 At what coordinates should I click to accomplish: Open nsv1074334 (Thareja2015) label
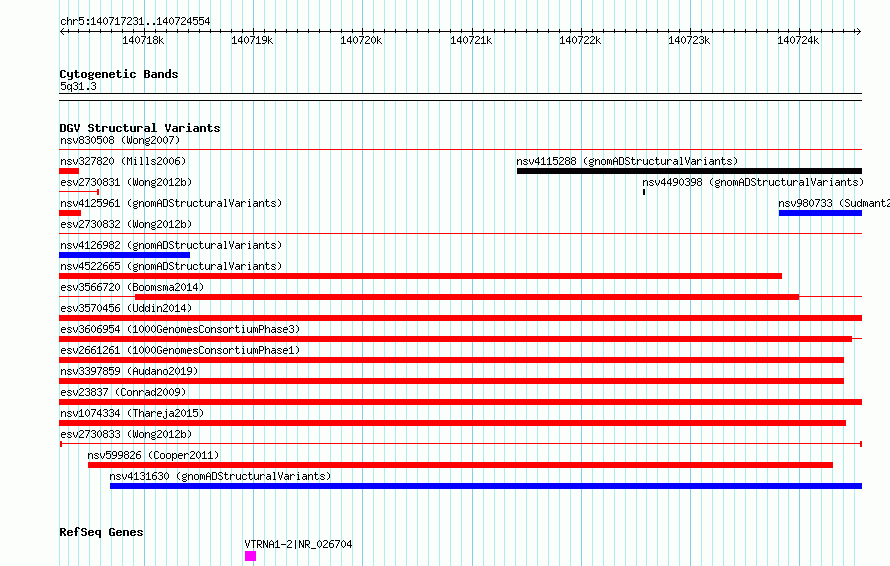(x=132, y=413)
